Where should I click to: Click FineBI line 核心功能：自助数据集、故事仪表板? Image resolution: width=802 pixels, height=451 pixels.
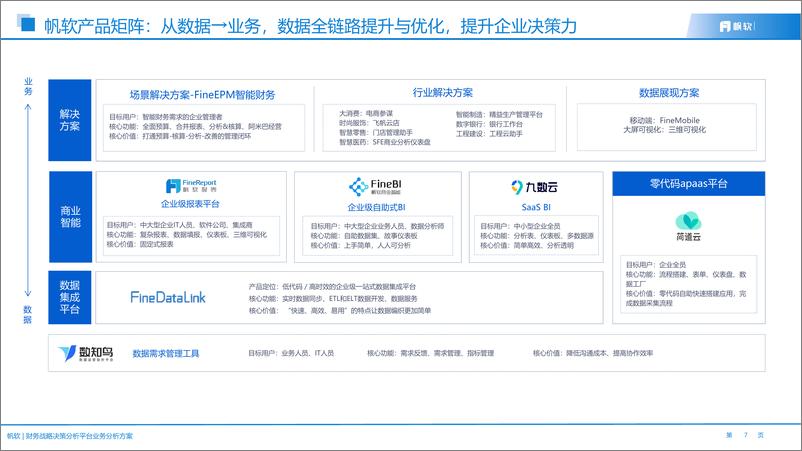tap(364, 236)
